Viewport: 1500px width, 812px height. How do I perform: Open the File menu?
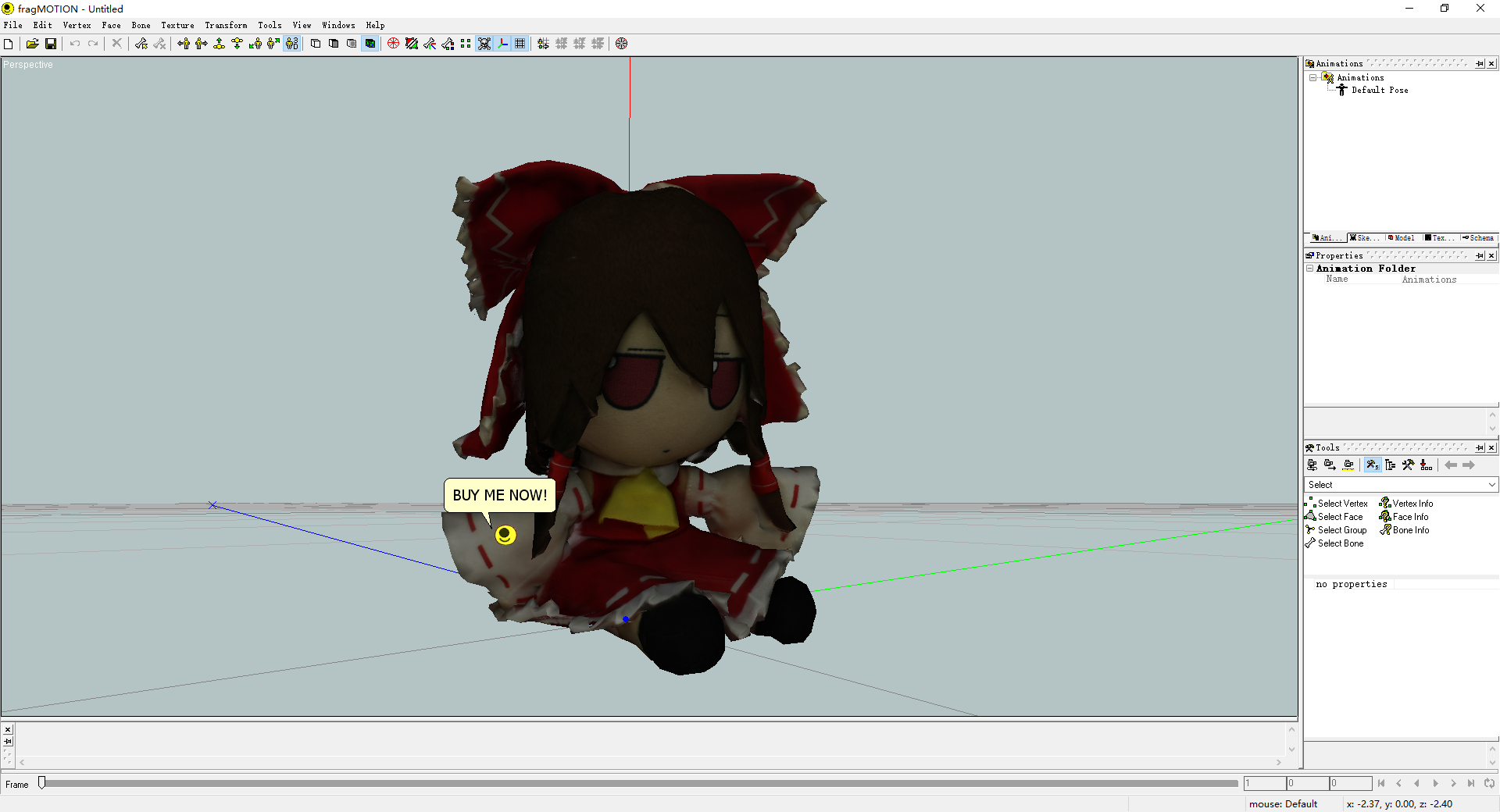click(x=13, y=25)
